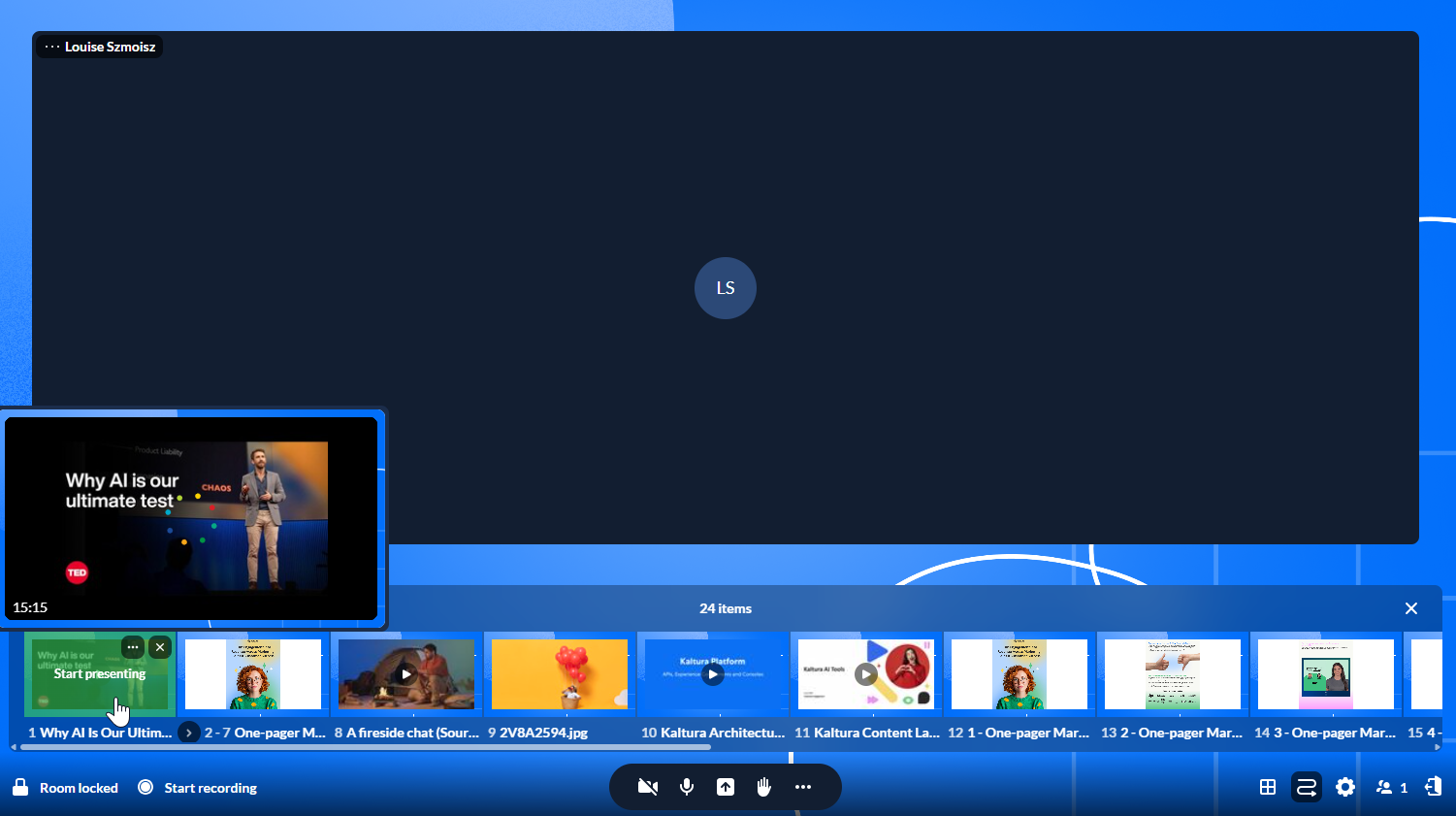Viewport: 1456px width, 816px height.
Task: Click title '10 Kaltura Architectu...'
Action: (x=713, y=733)
